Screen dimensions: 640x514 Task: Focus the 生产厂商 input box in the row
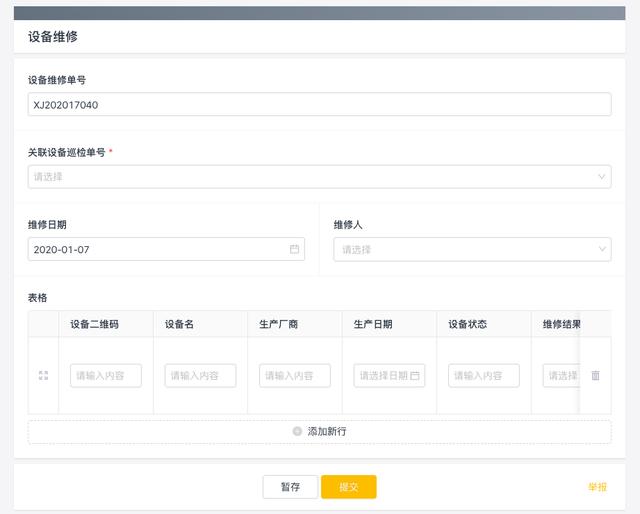294,375
